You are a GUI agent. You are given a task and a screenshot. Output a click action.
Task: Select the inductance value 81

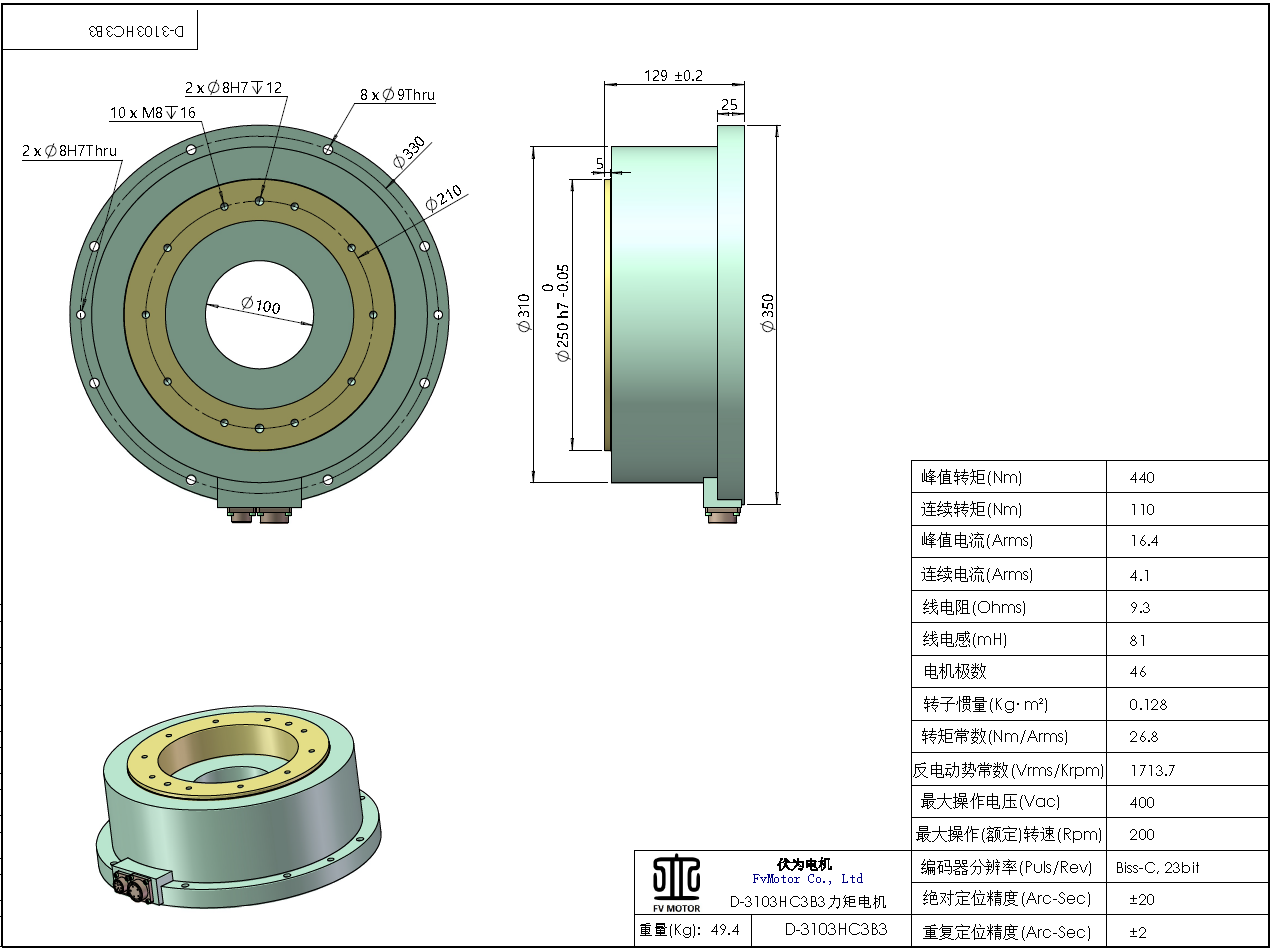[1137, 640]
